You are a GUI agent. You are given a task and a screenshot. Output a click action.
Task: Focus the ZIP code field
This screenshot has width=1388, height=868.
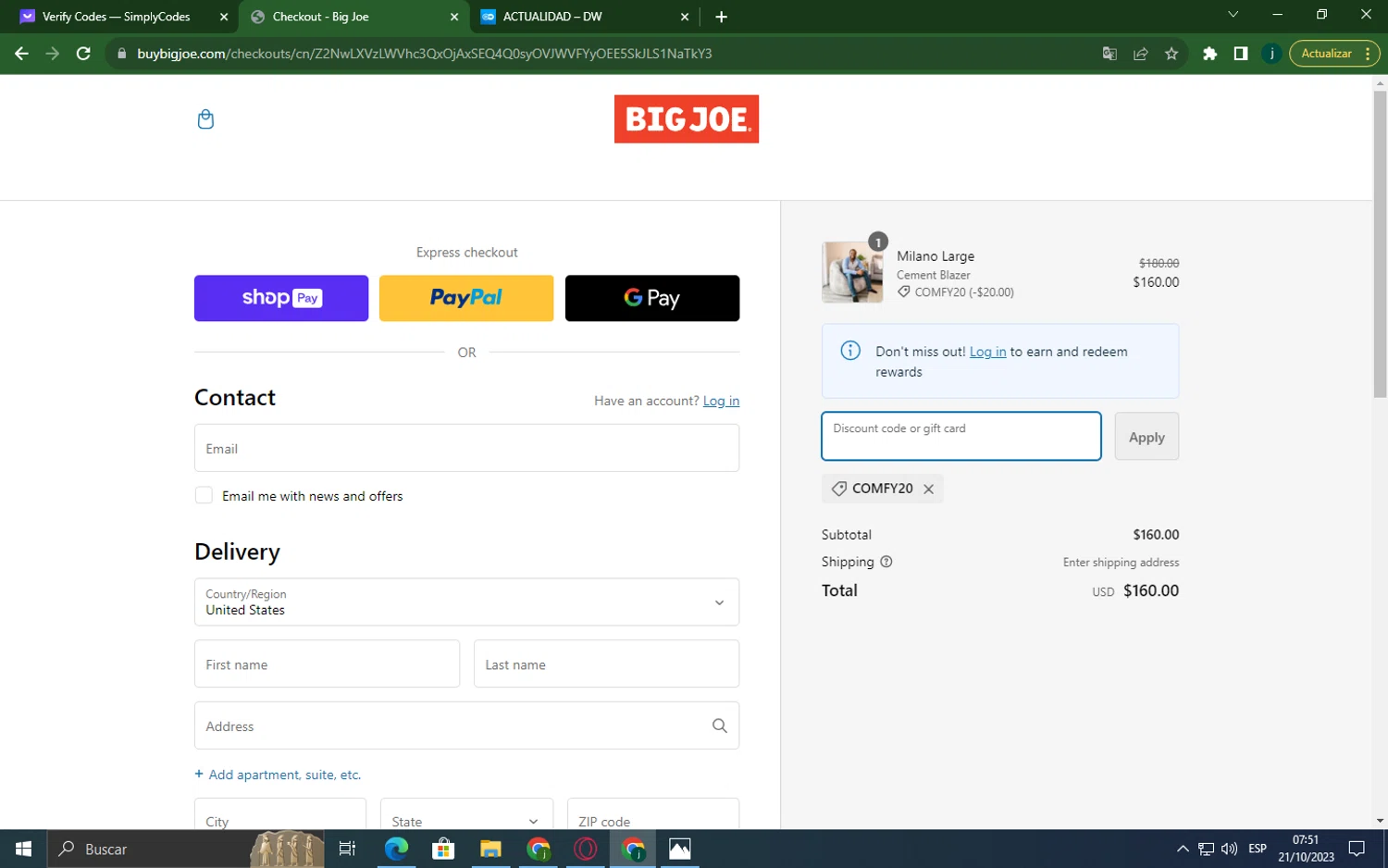(x=653, y=813)
